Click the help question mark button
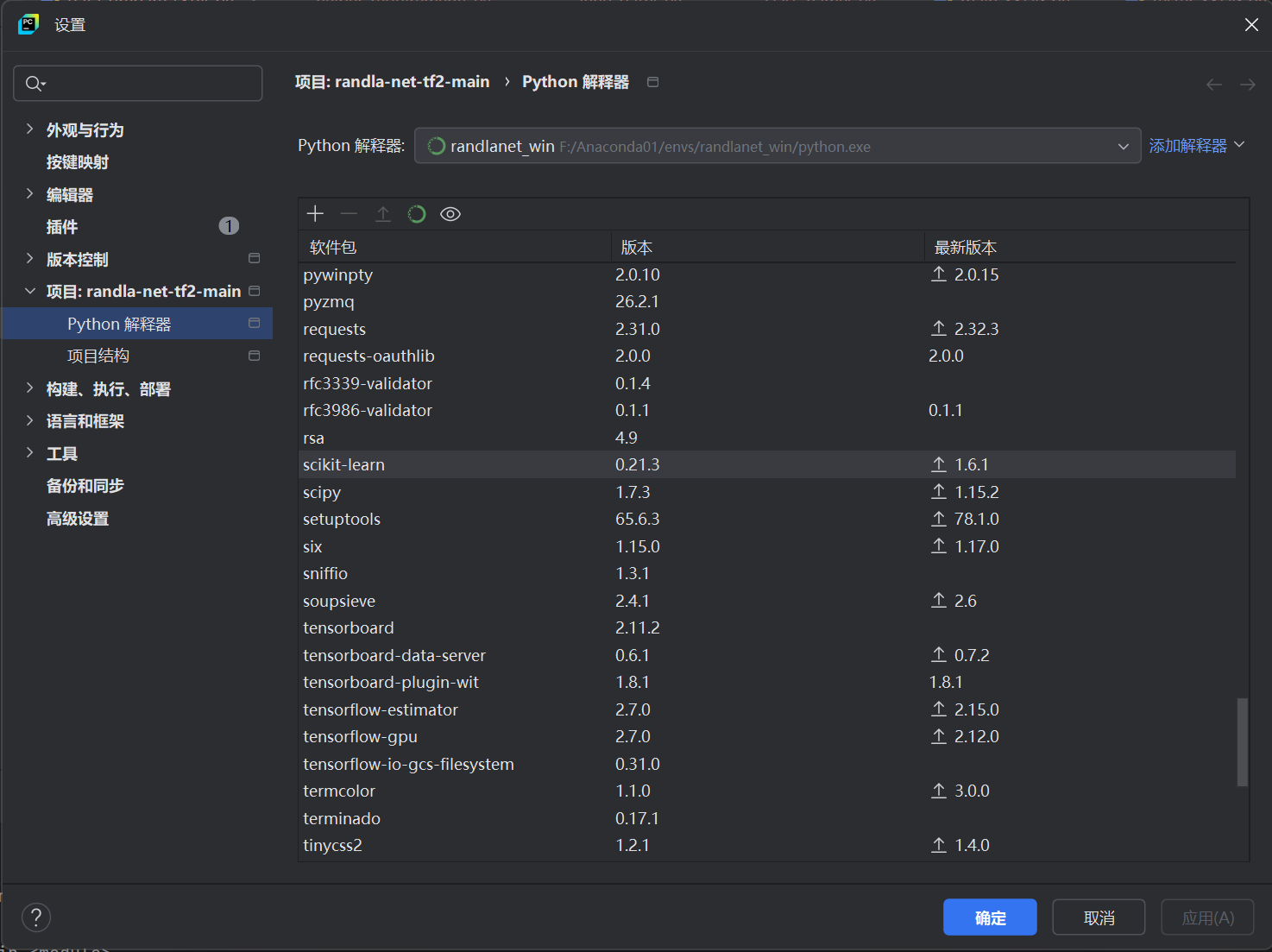 point(36,917)
